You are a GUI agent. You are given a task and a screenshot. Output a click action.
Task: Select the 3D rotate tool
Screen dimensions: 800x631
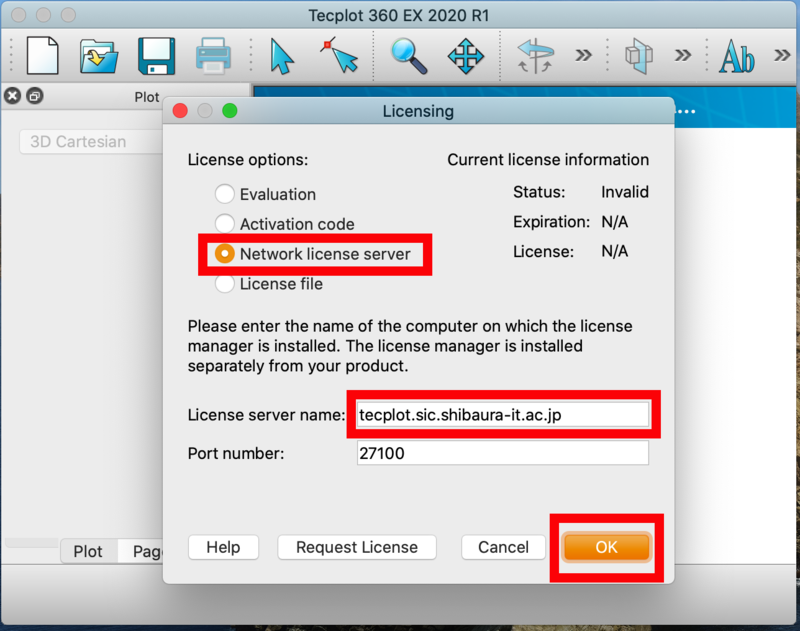535,56
